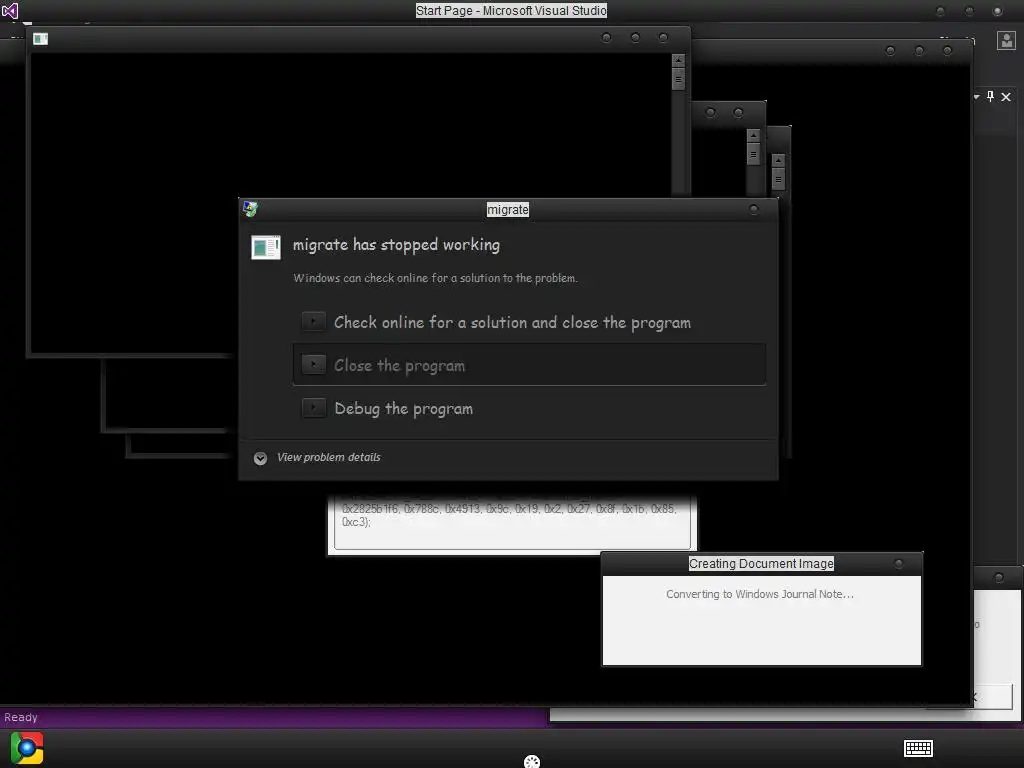Choose Close the program
1024x768 pixels.
(x=529, y=365)
